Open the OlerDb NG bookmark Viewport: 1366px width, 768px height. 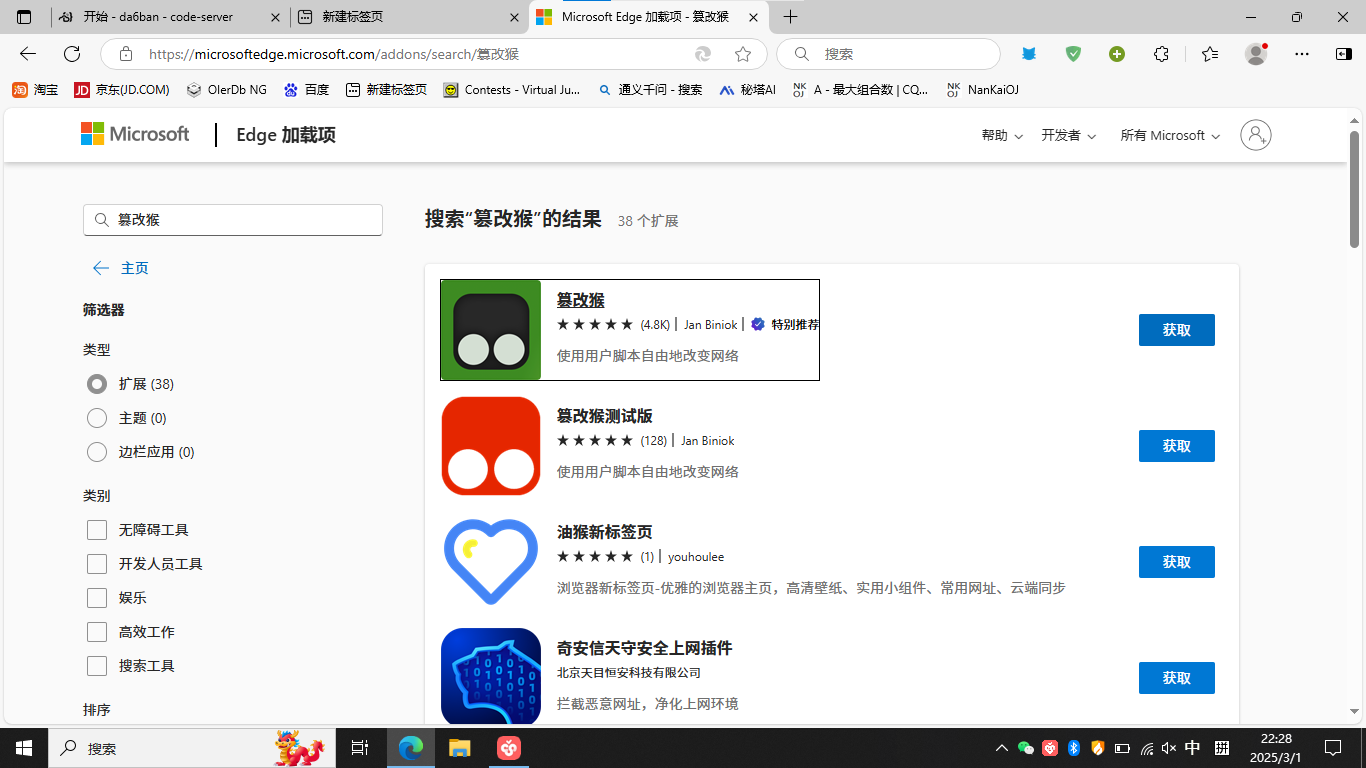(226, 90)
